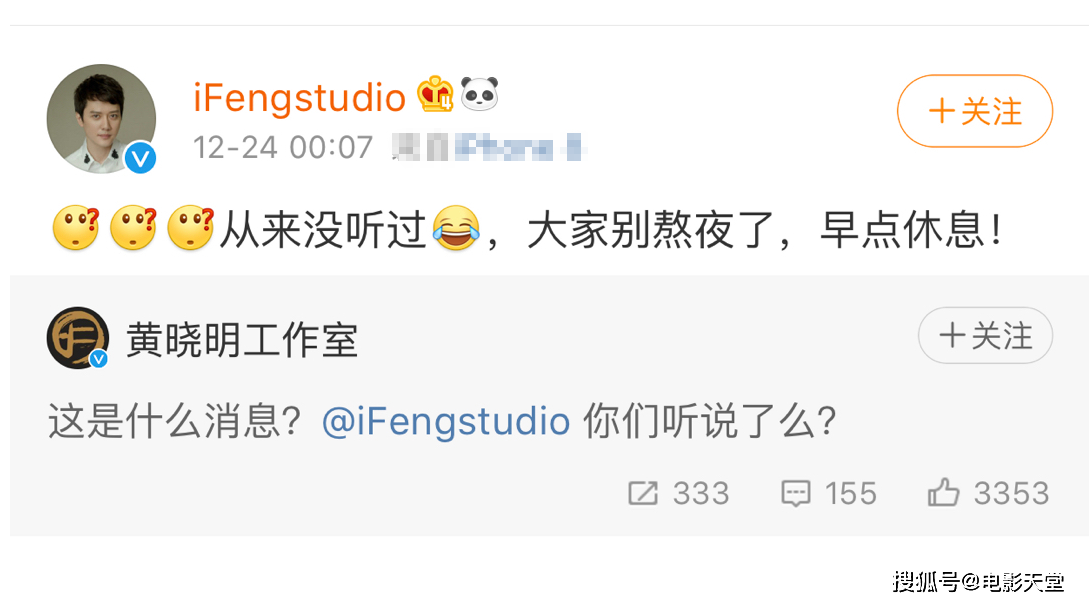Image resolution: width=1089 pixels, height=605 pixels.
Task: Like the post with the thumbs-up icon
Action: (x=943, y=493)
